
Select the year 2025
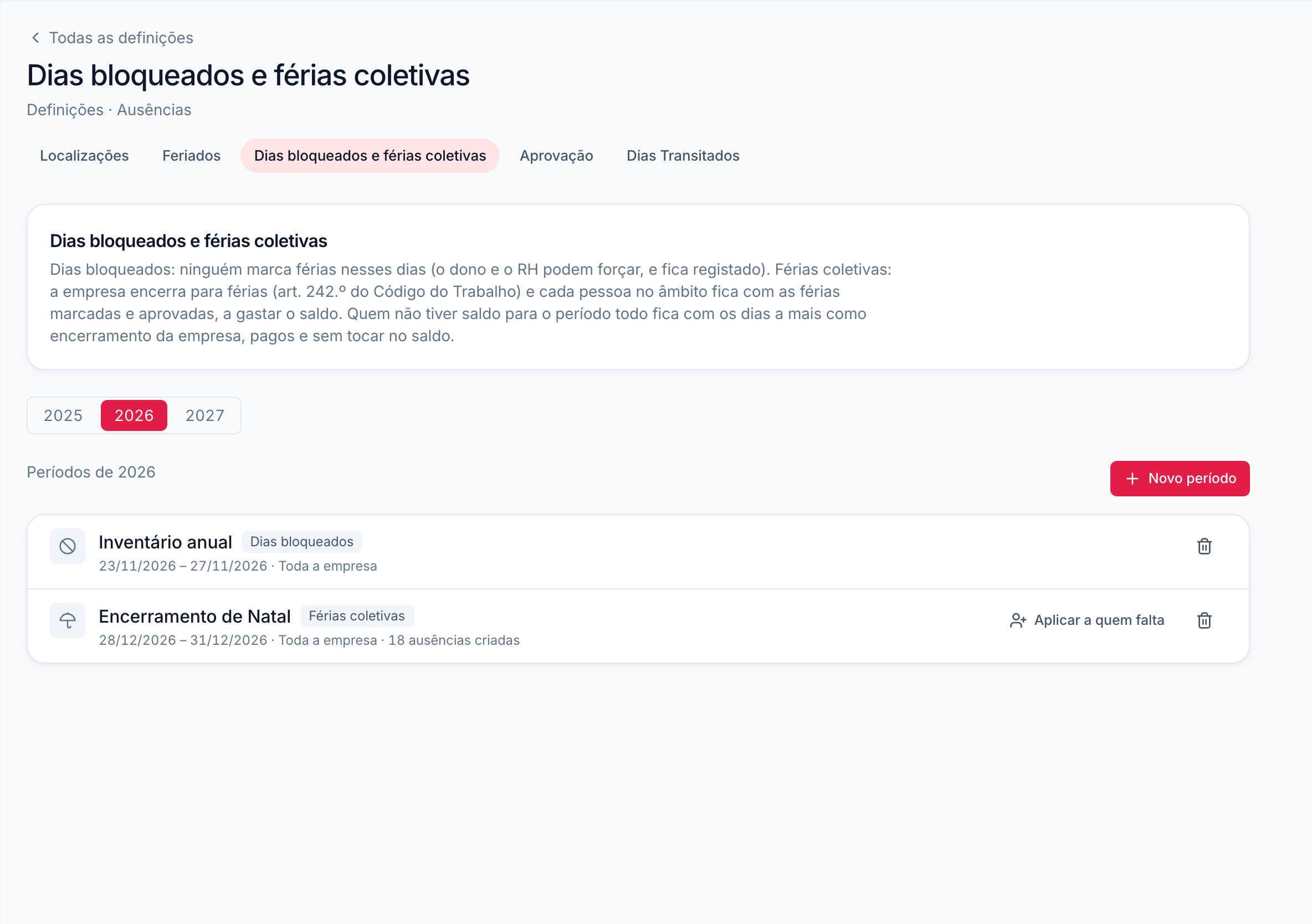click(x=63, y=415)
